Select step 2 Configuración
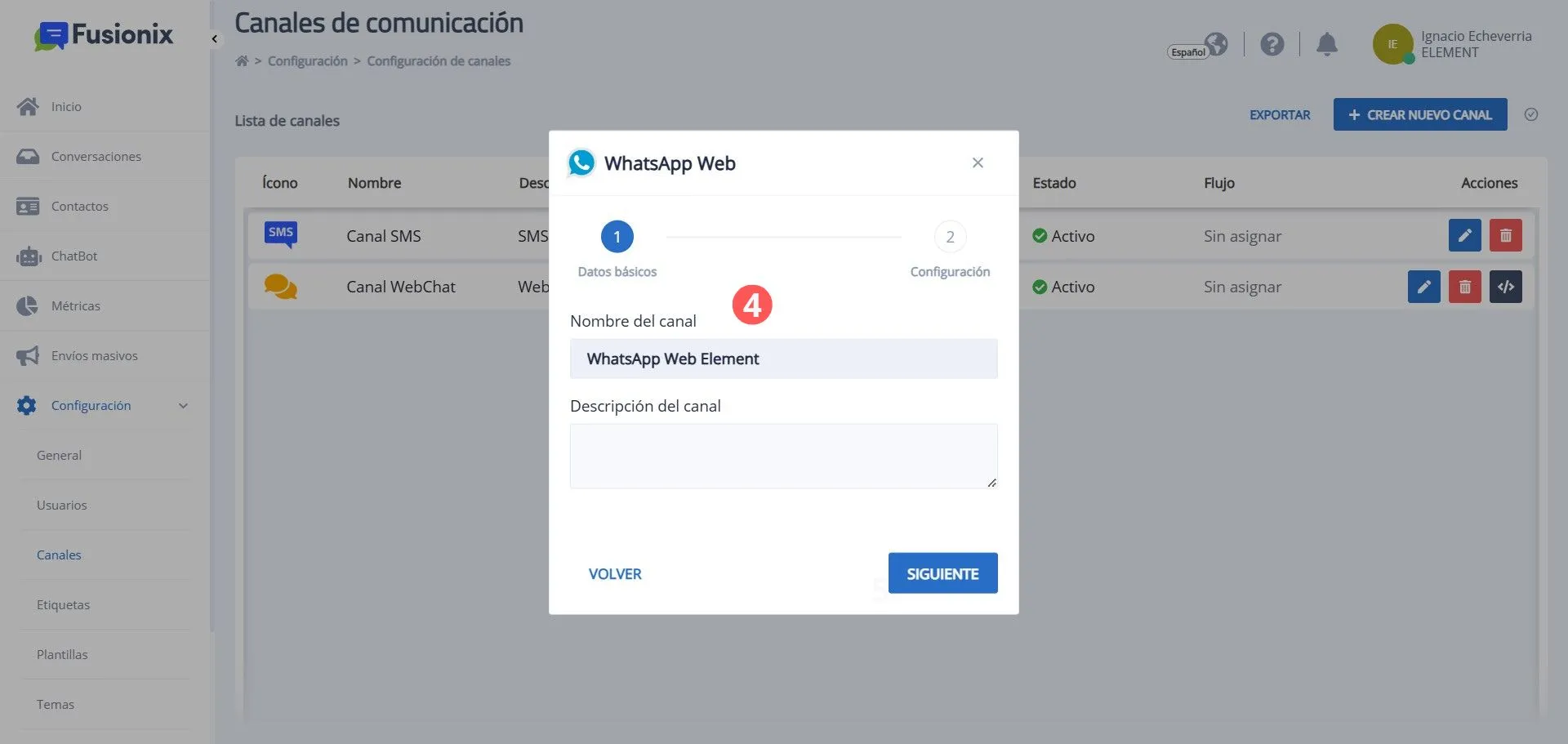The width and height of the screenshot is (1568, 744). tap(950, 237)
